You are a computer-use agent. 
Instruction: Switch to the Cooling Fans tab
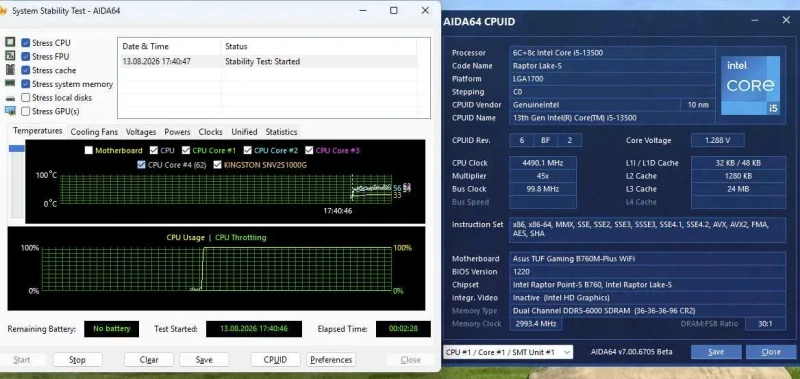[x=94, y=132]
